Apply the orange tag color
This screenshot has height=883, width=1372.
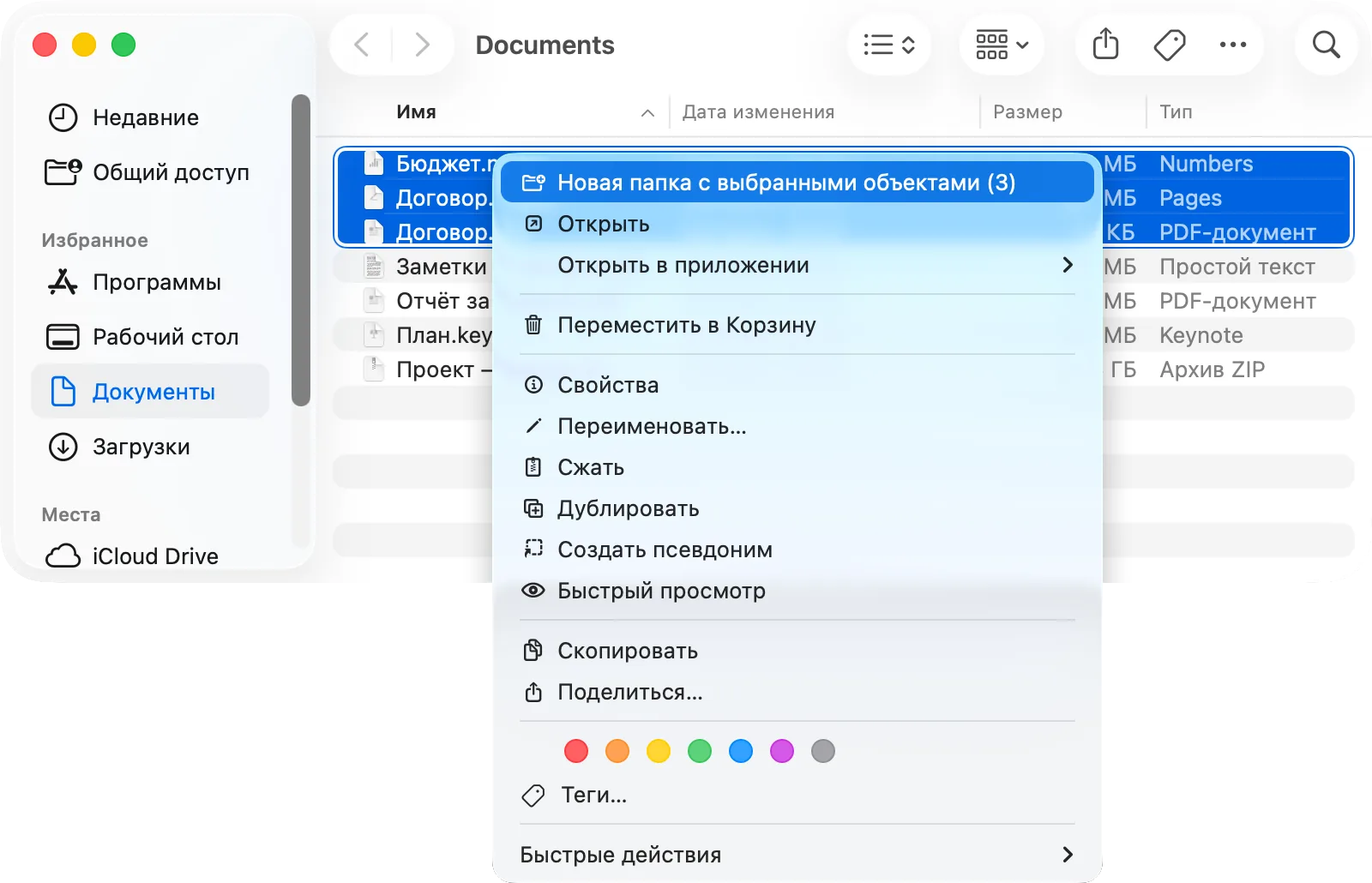click(617, 751)
